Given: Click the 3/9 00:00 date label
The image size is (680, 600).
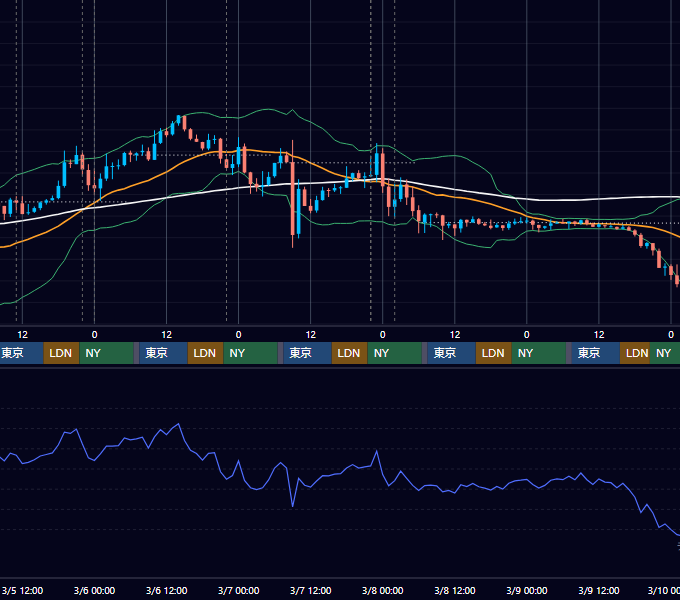Looking at the screenshot, I should coord(526,590).
